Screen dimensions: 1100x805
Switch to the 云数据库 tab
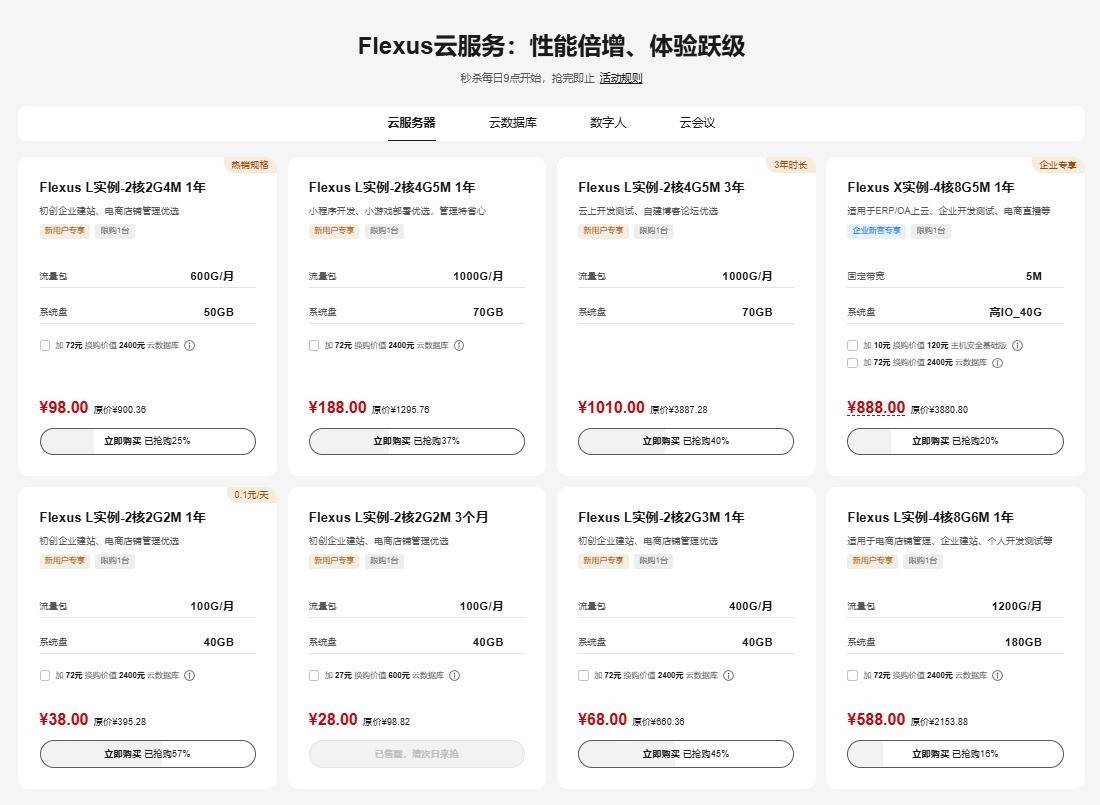pyautogui.click(x=513, y=123)
